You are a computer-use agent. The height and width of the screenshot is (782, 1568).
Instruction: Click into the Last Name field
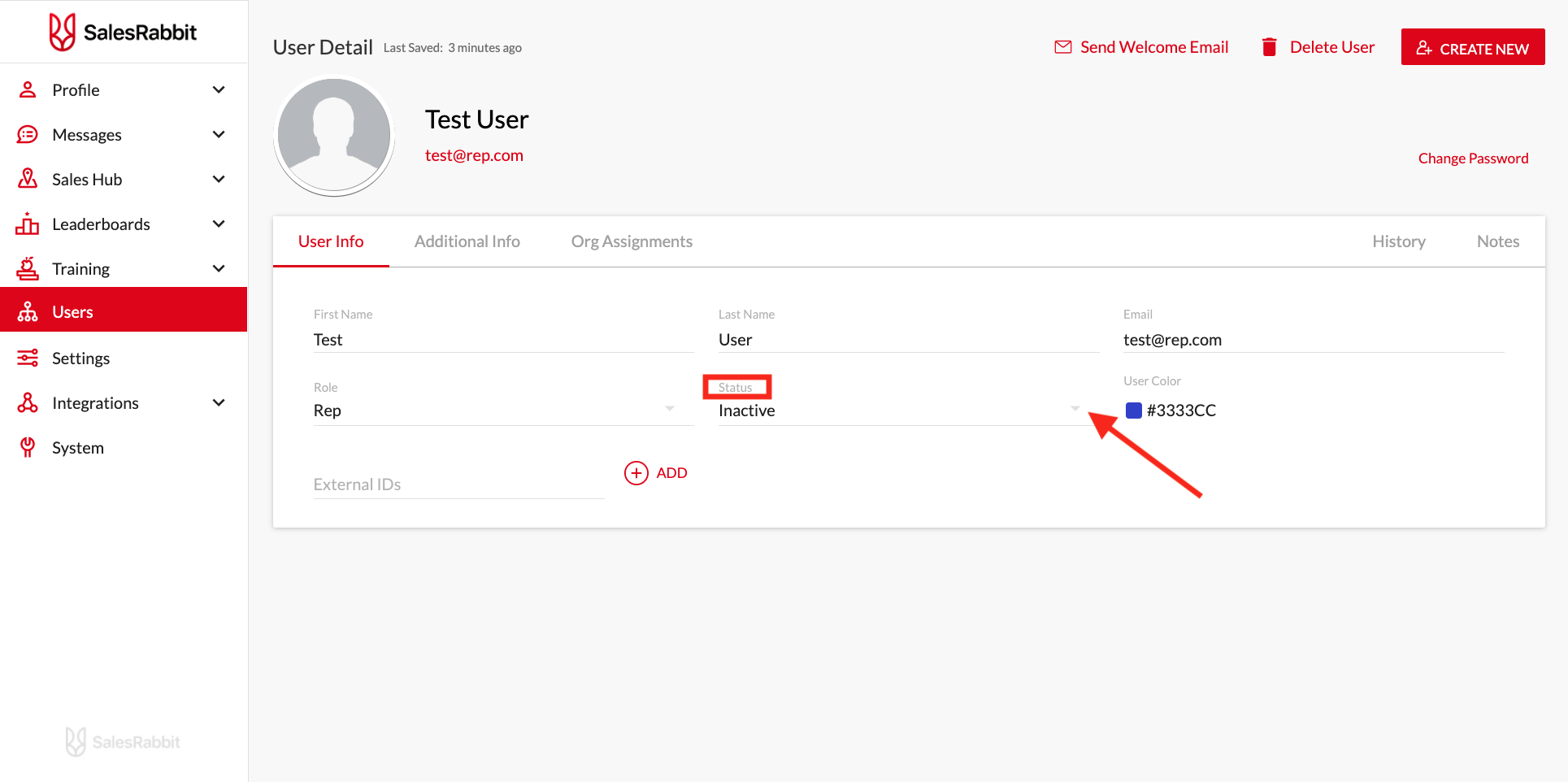[x=909, y=340]
